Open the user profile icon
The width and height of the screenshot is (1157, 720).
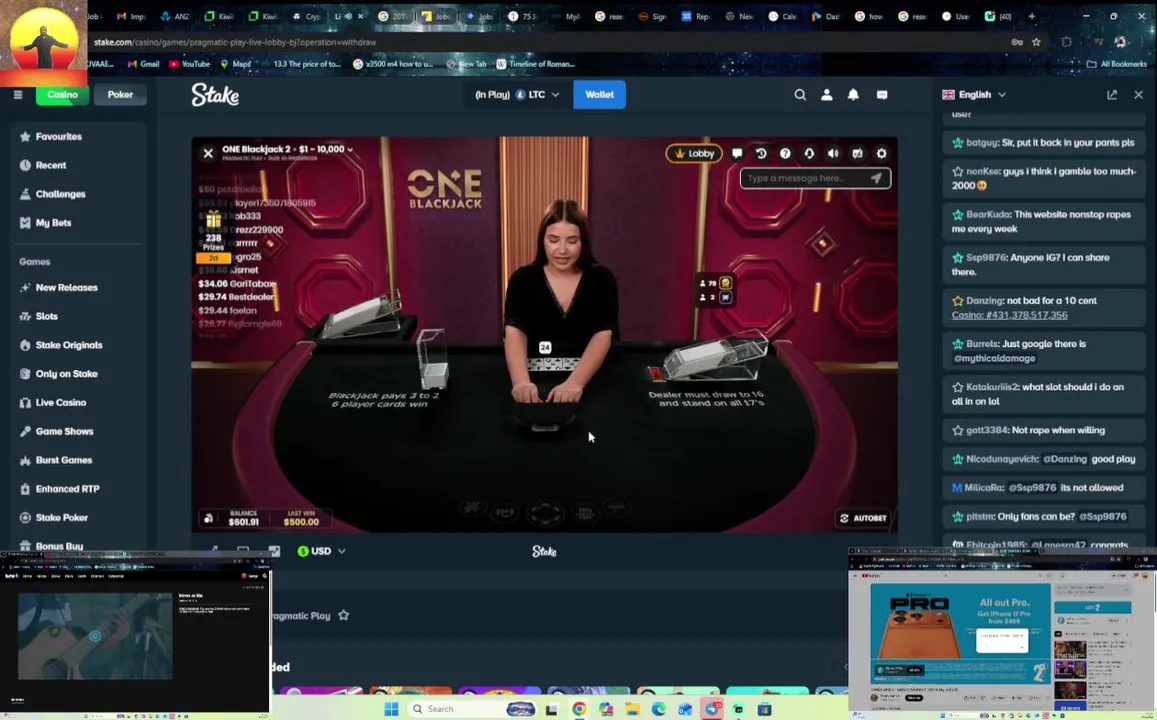point(826,94)
